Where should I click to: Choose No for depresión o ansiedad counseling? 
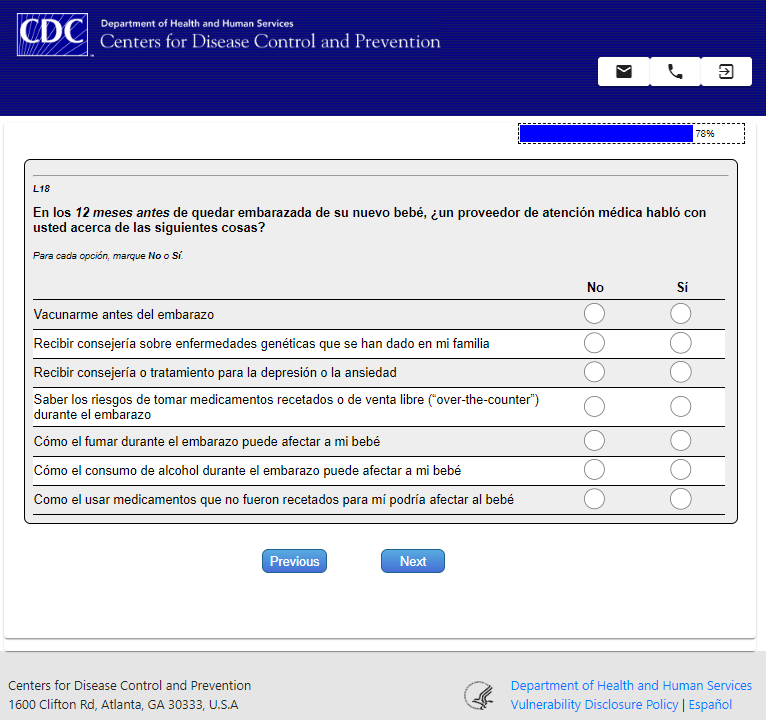coord(594,372)
